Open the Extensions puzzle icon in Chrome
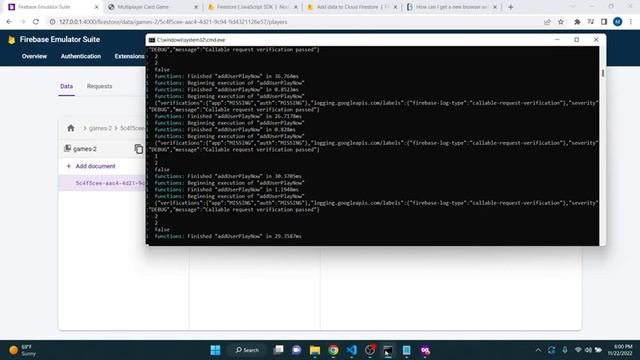The width and height of the screenshot is (640, 360). (x=577, y=22)
